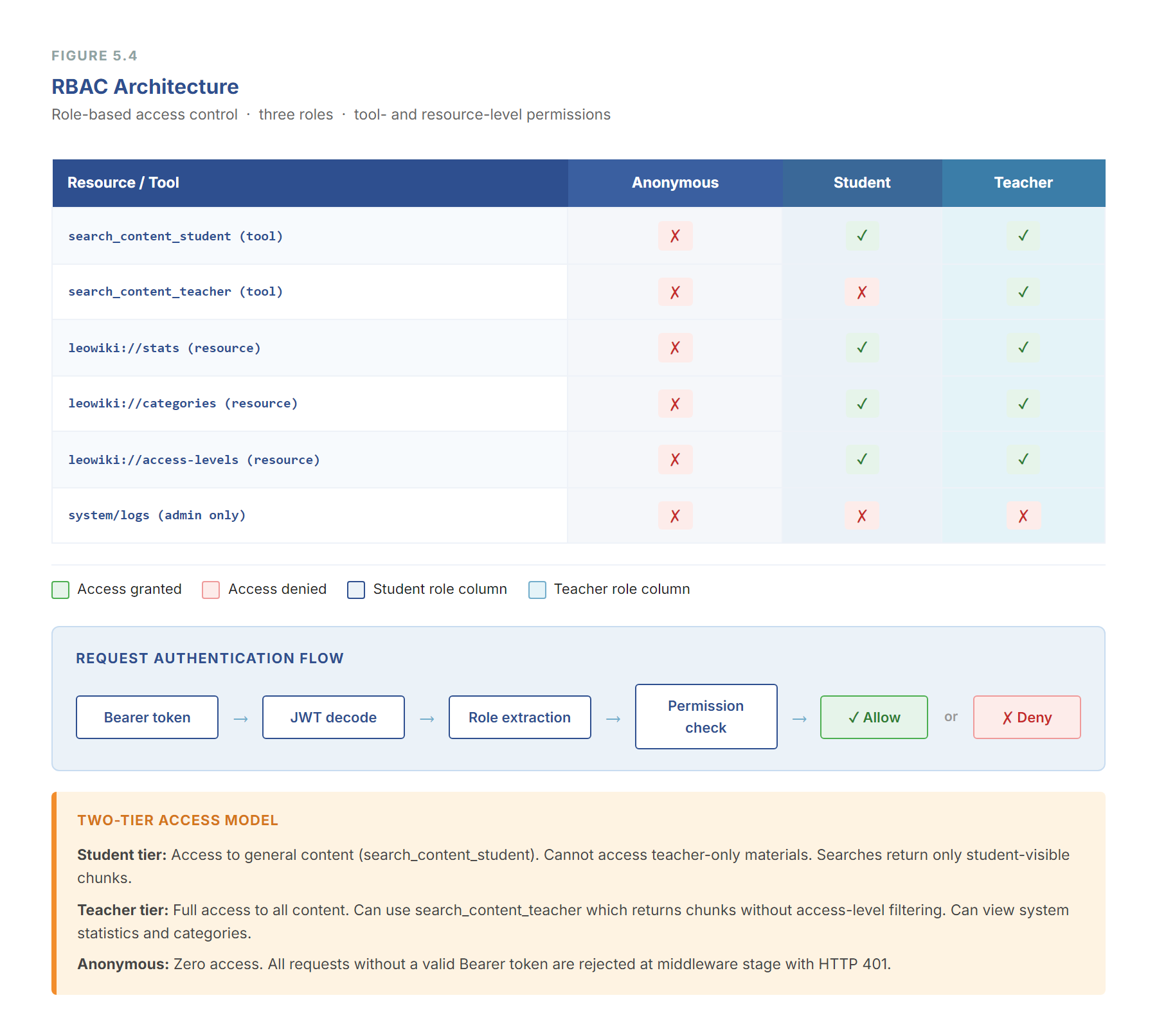Click the Teacher checkmark for search_content_student
The width and height of the screenshot is (1157, 1036).
(x=1023, y=236)
